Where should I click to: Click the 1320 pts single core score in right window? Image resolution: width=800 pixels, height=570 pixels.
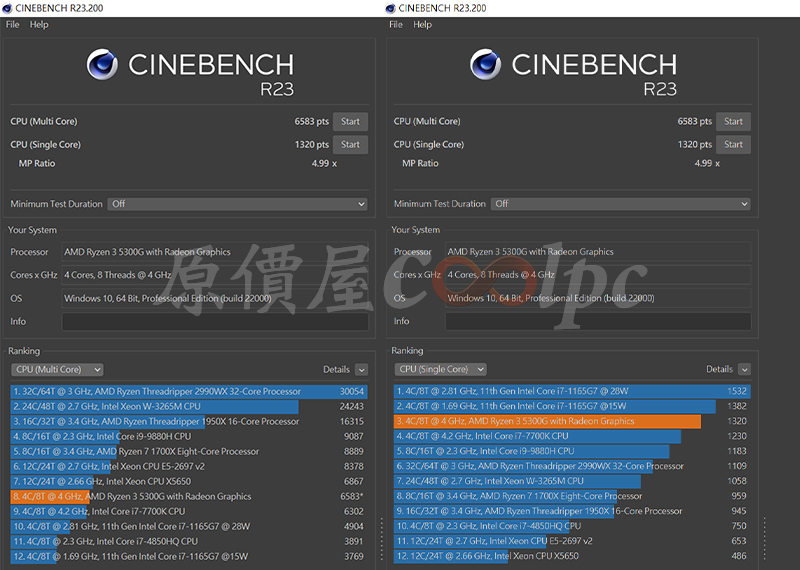(694, 144)
